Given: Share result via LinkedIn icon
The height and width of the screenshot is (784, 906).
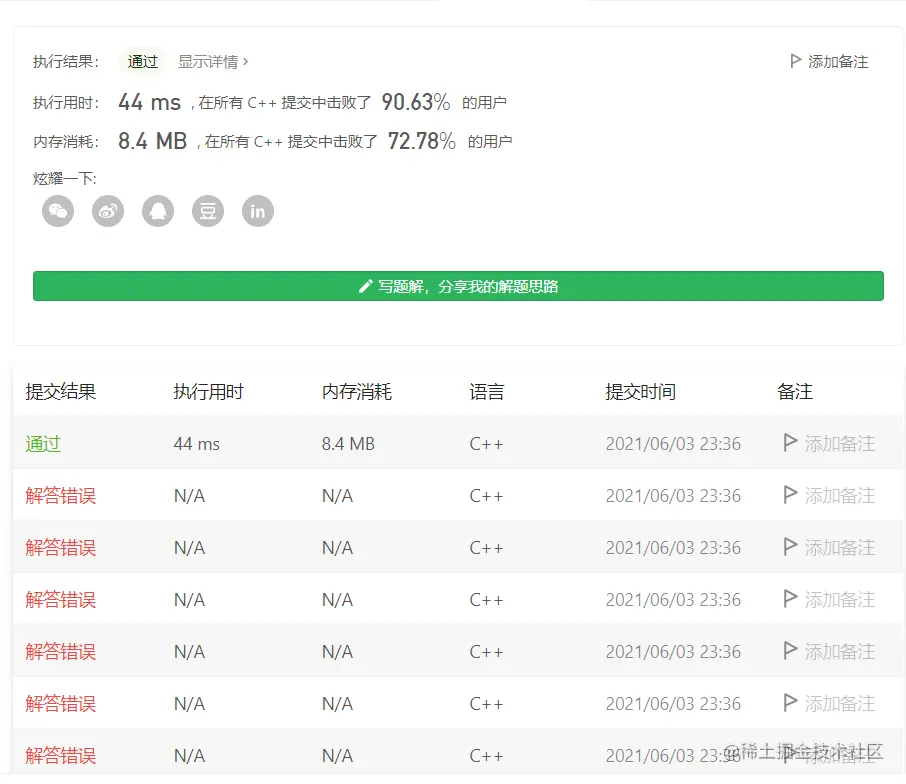Looking at the screenshot, I should click(x=258, y=211).
